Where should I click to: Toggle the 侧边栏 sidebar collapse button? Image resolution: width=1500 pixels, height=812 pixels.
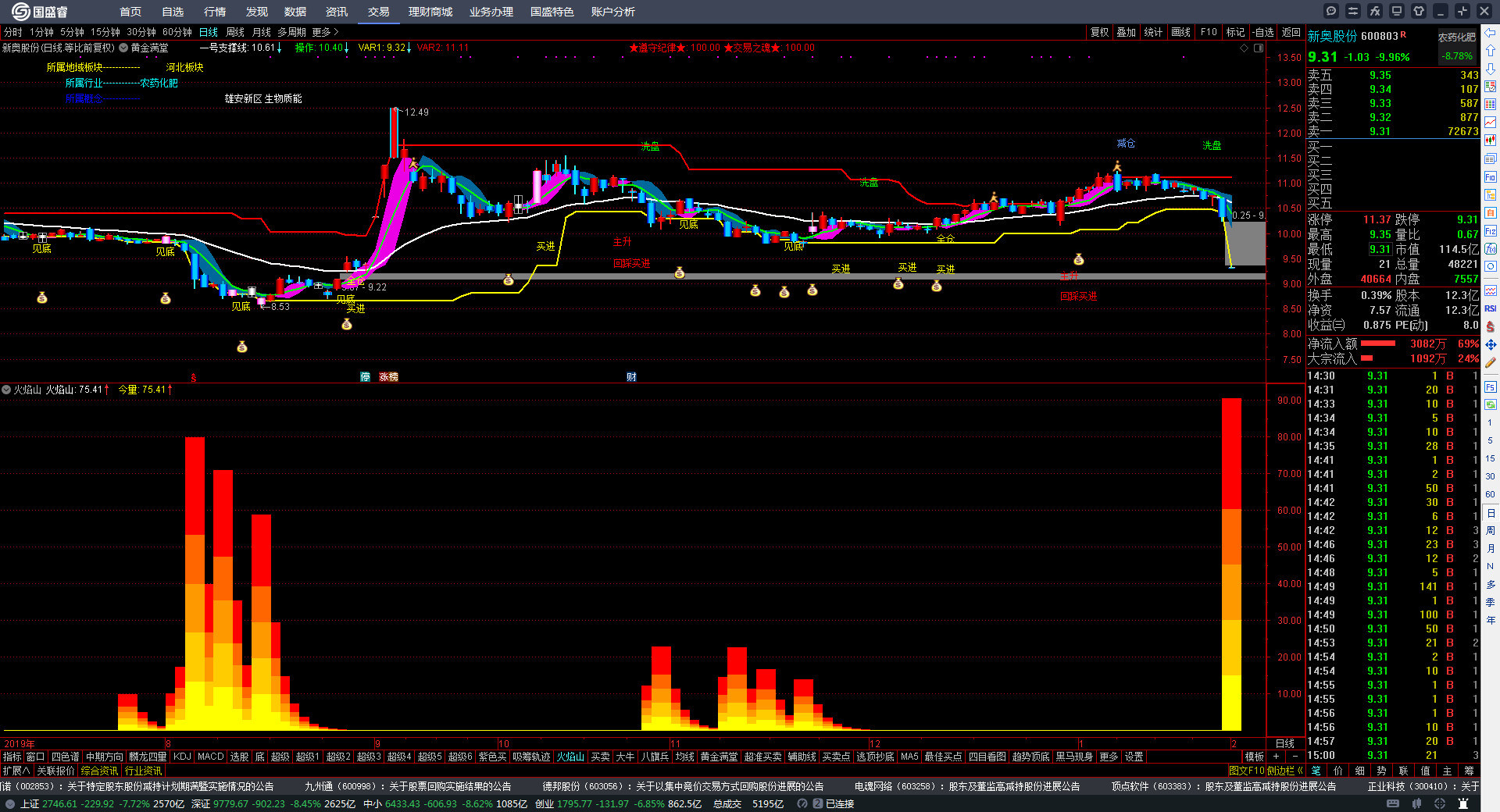(1285, 771)
